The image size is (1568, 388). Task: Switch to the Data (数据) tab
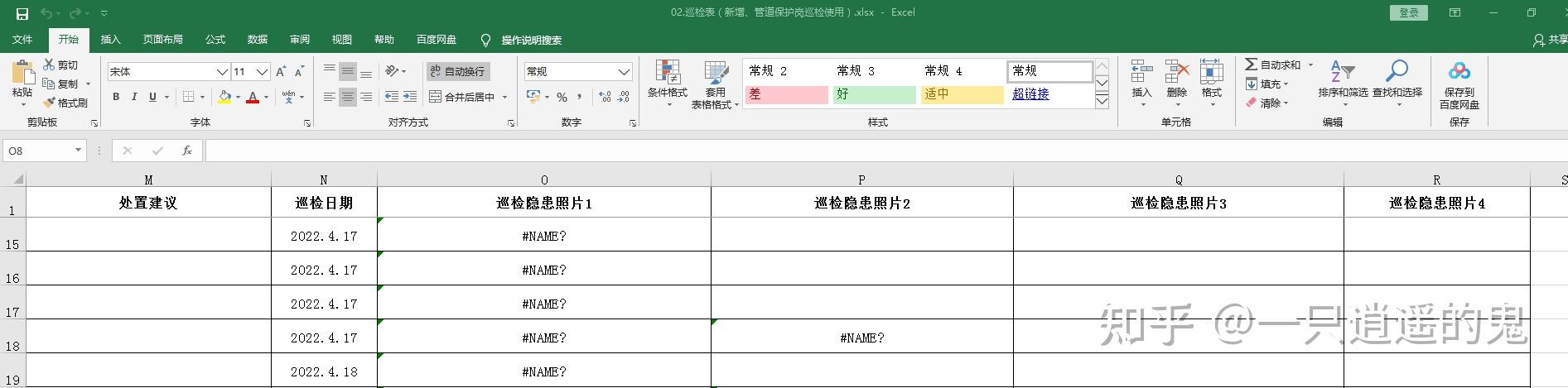point(258,40)
